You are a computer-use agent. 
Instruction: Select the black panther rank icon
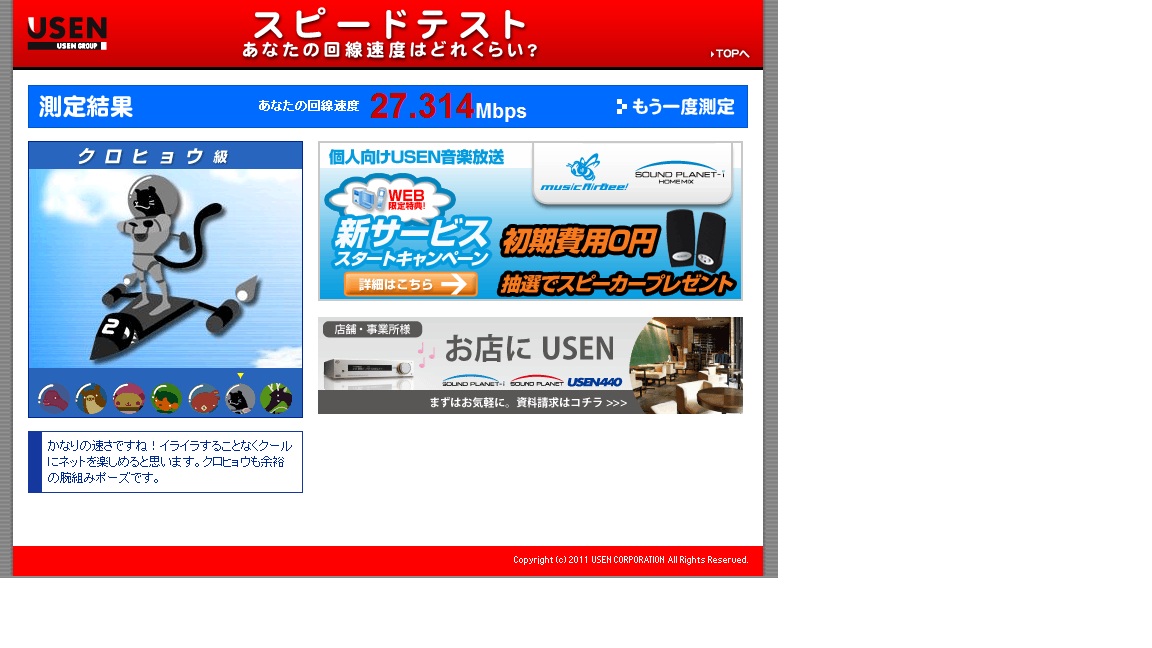[x=240, y=399]
